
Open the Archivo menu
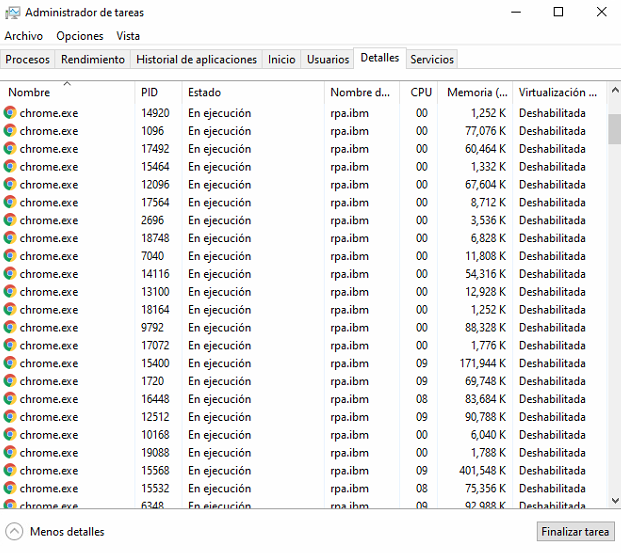23,36
